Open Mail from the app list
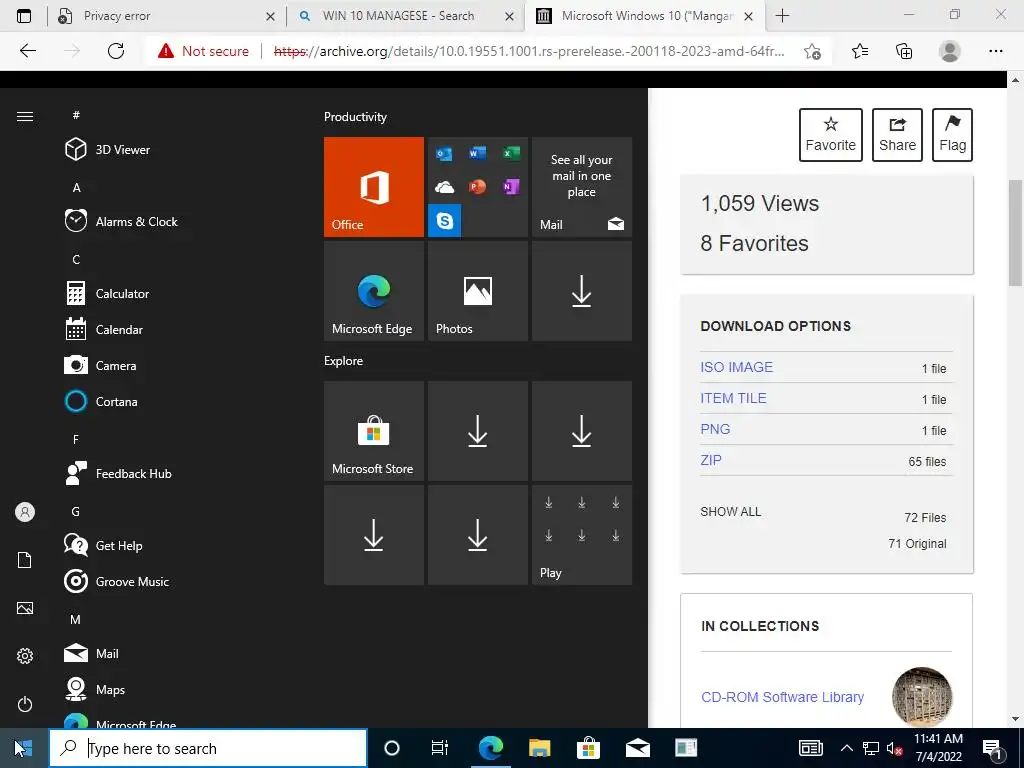Image resolution: width=1024 pixels, height=768 pixels. [x=91, y=653]
